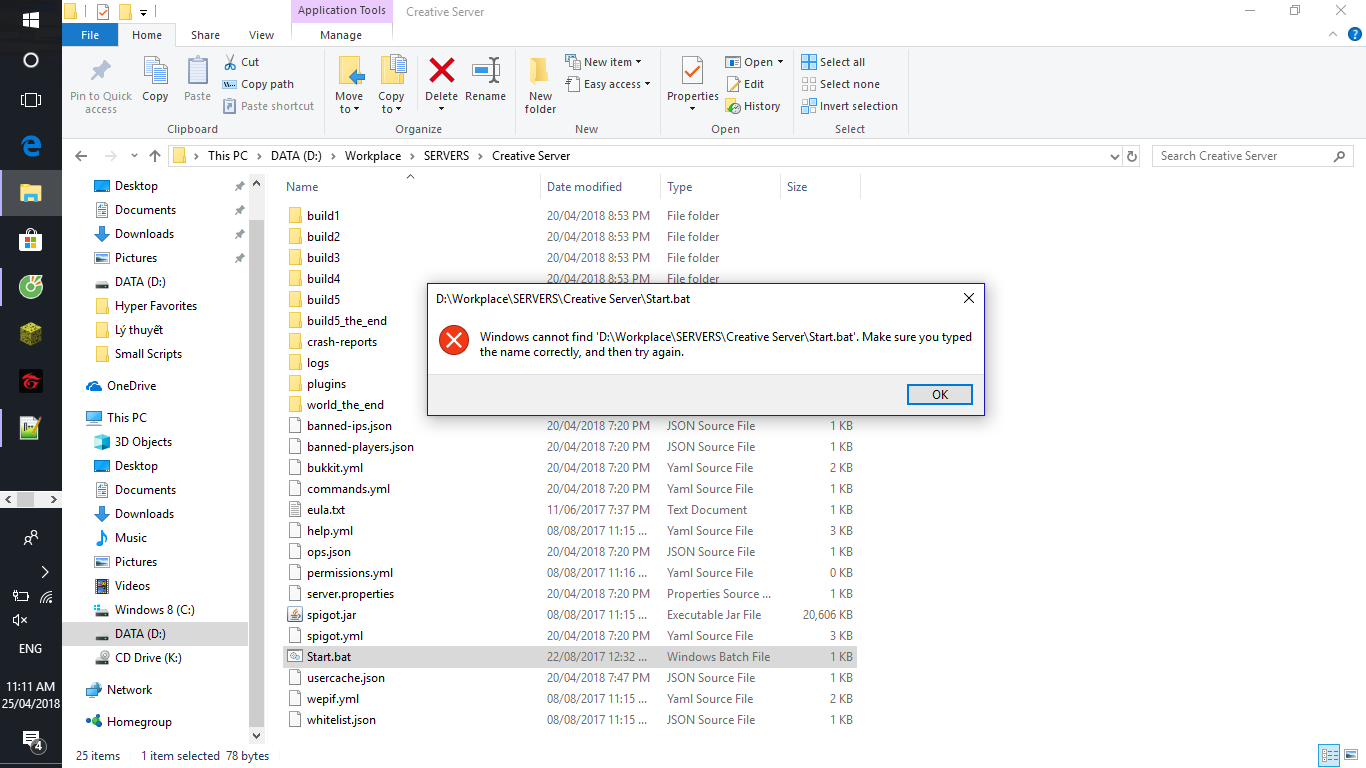This screenshot has height=768, width=1366.
Task: Click the Rename icon in Organize group
Action: (x=486, y=70)
